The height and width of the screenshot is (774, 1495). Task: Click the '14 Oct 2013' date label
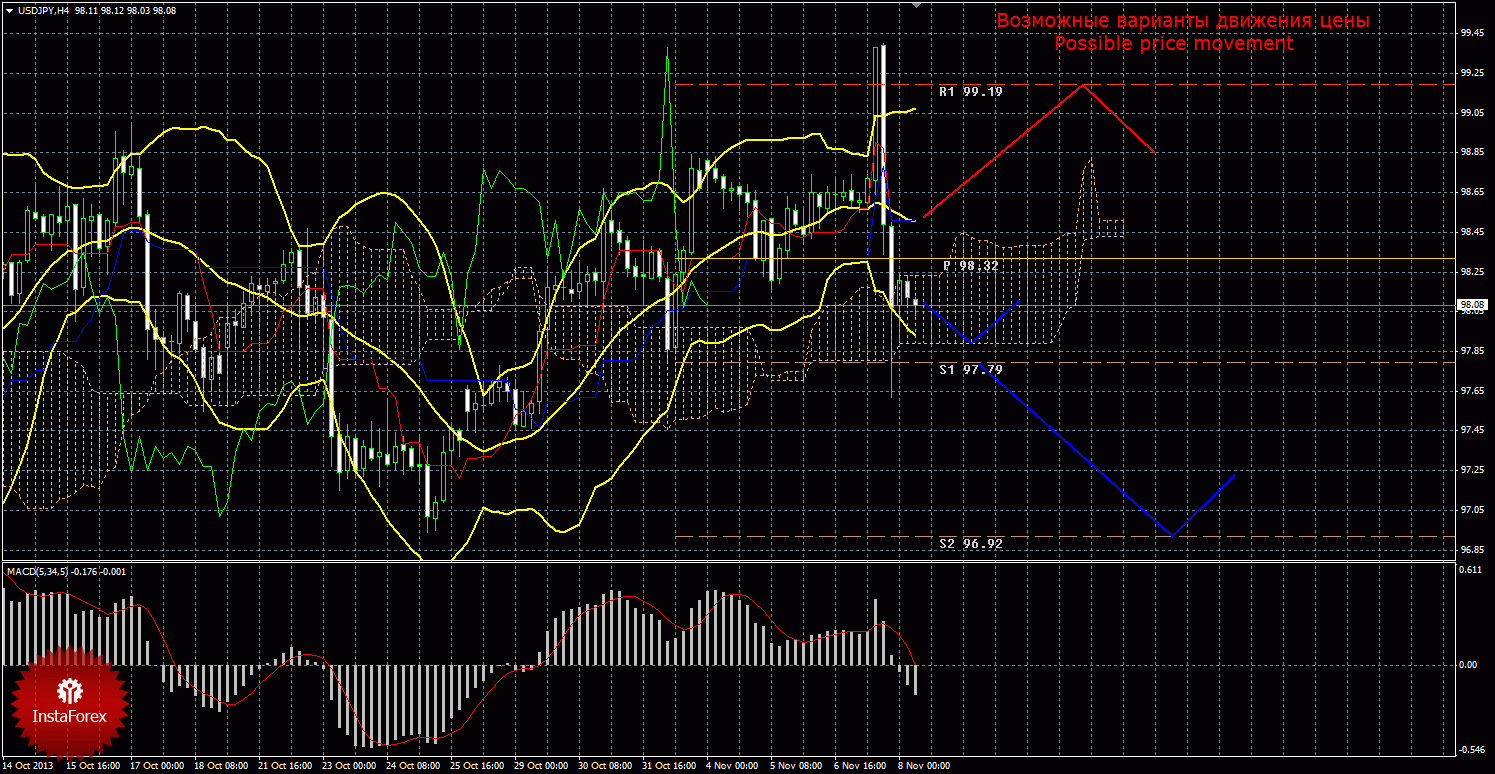coord(30,767)
